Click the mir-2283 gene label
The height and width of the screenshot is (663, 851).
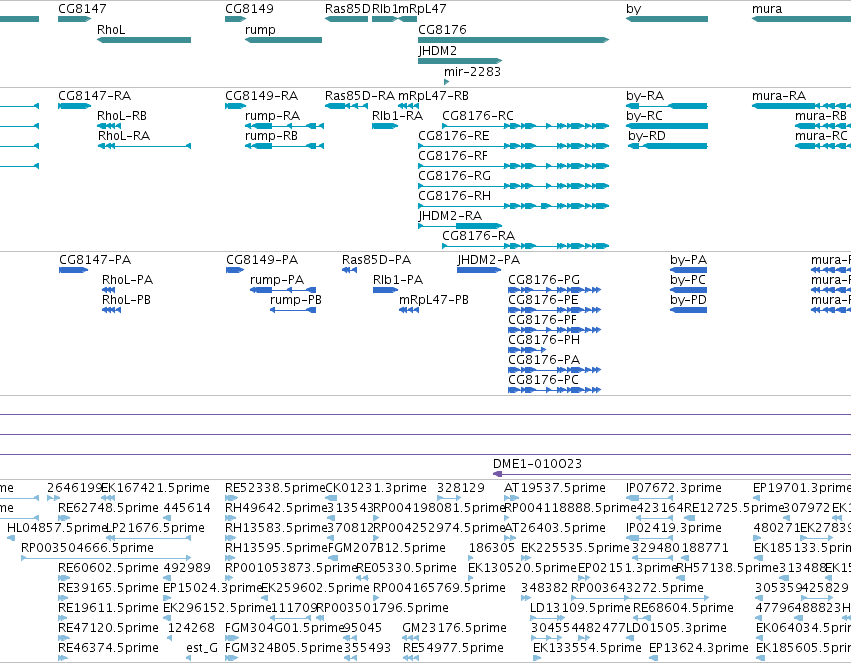click(472, 72)
